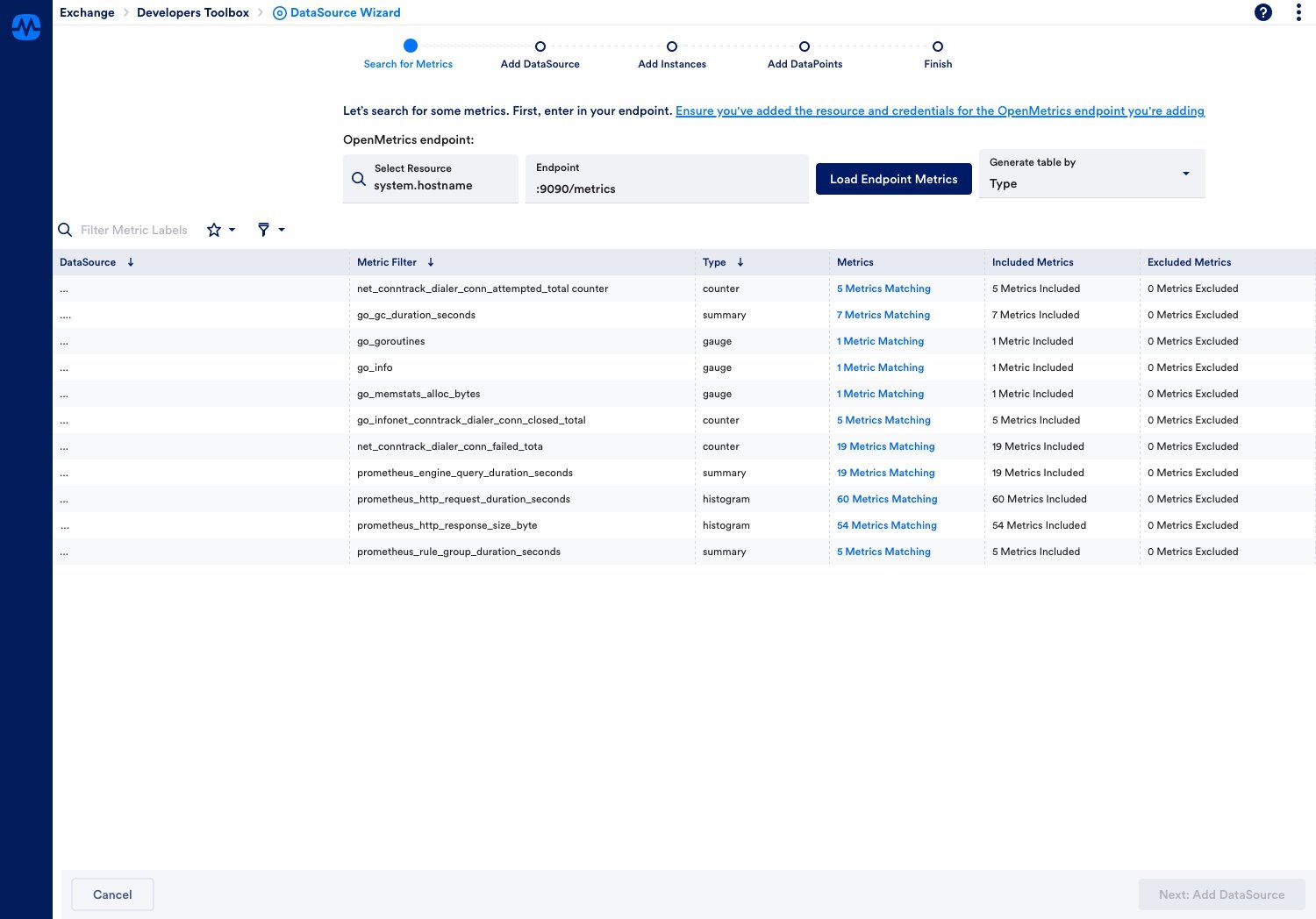Viewport: 1316px width, 919px height.
Task: Open the Exchange breadcrumb
Action: [x=87, y=12]
